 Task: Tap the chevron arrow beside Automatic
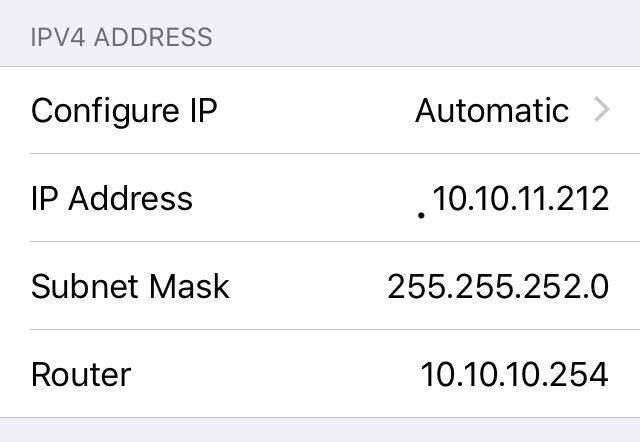(601, 110)
